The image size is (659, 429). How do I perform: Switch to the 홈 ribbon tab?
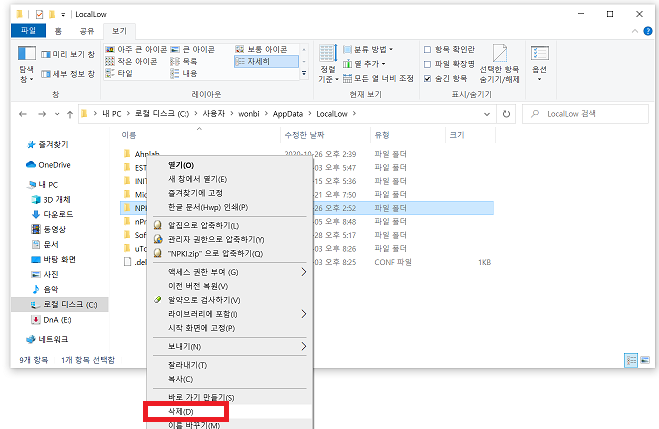tap(58, 31)
